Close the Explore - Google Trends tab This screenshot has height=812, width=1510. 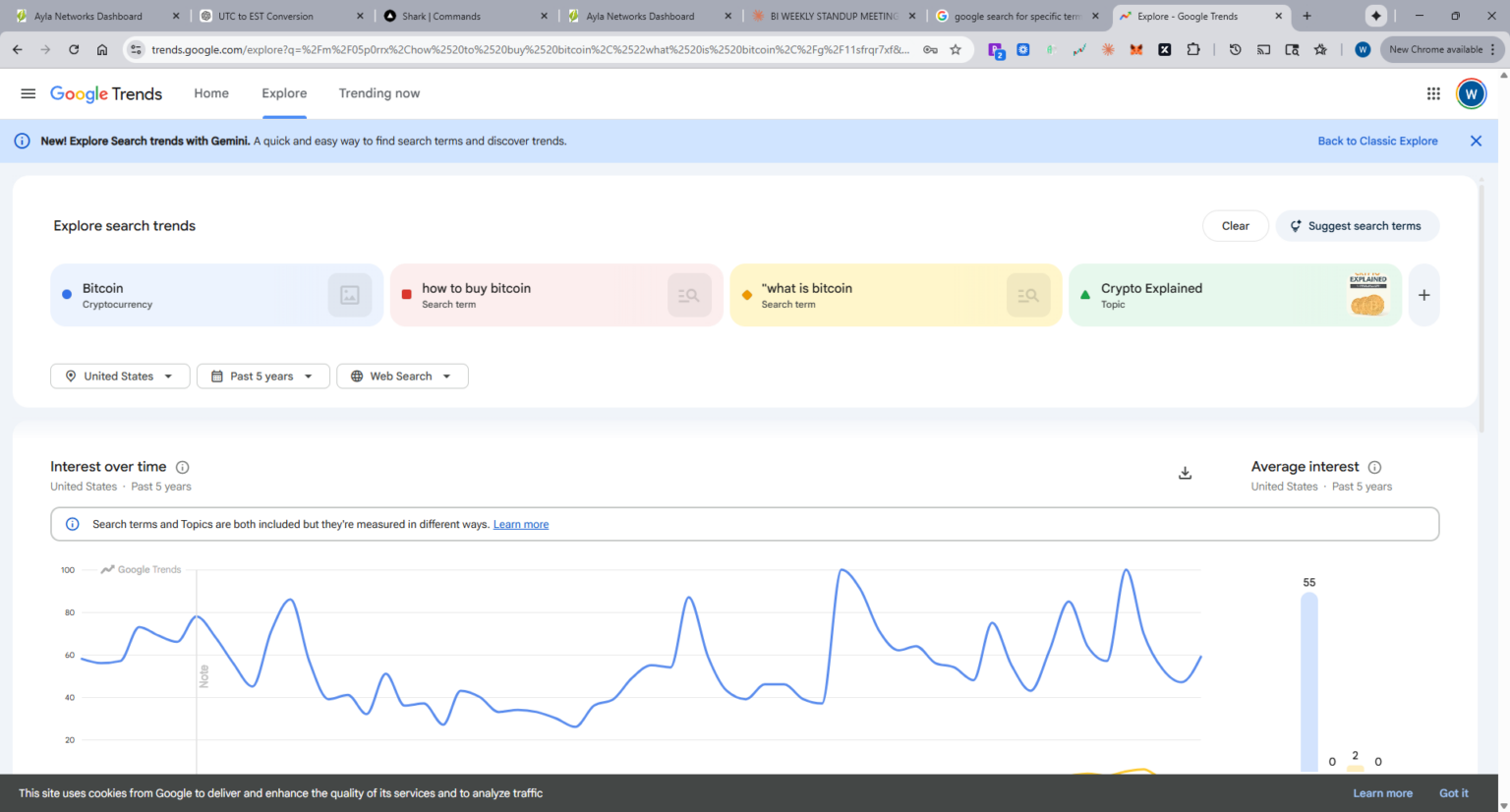[1278, 16]
